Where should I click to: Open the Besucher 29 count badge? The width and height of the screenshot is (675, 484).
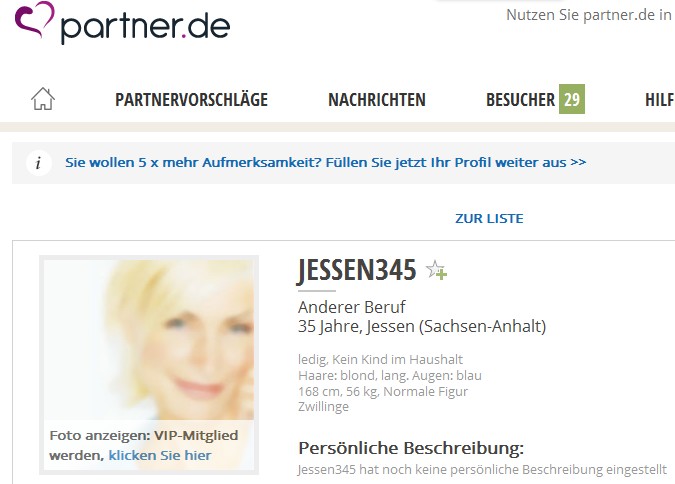pyautogui.click(x=572, y=99)
